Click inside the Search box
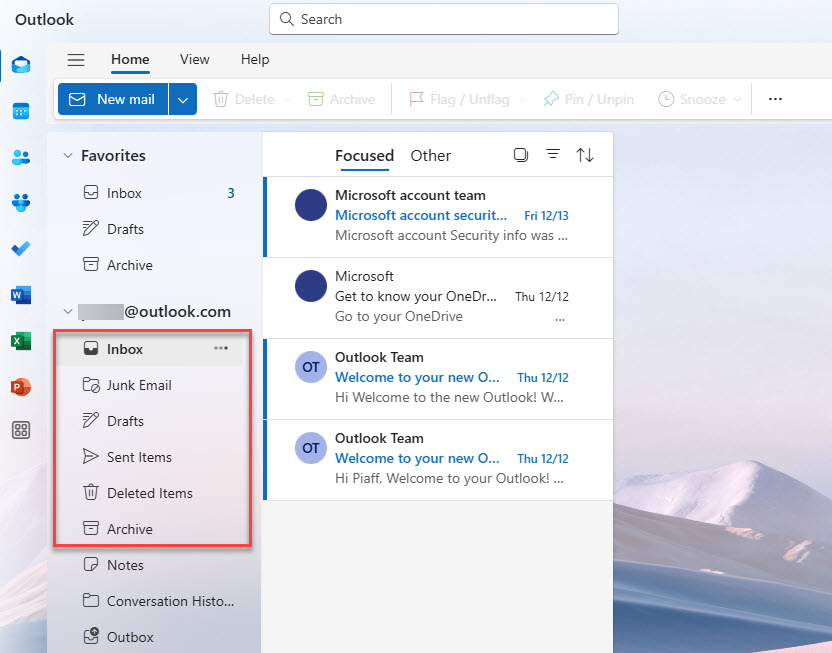The width and height of the screenshot is (832, 653). [x=444, y=19]
